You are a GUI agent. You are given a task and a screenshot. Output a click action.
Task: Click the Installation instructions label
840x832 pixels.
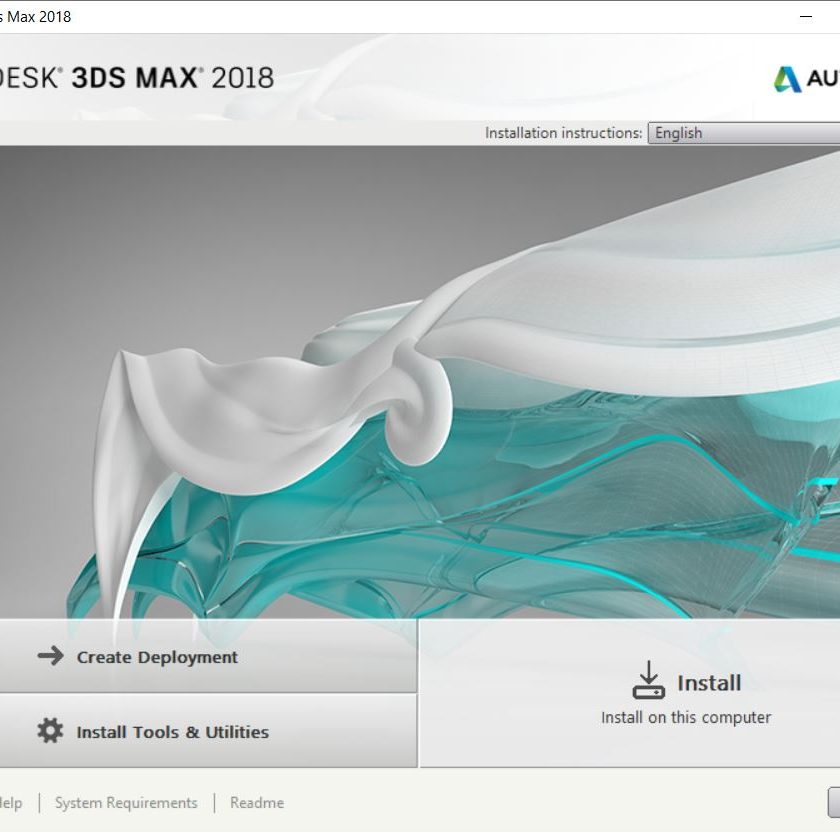(x=564, y=133)
